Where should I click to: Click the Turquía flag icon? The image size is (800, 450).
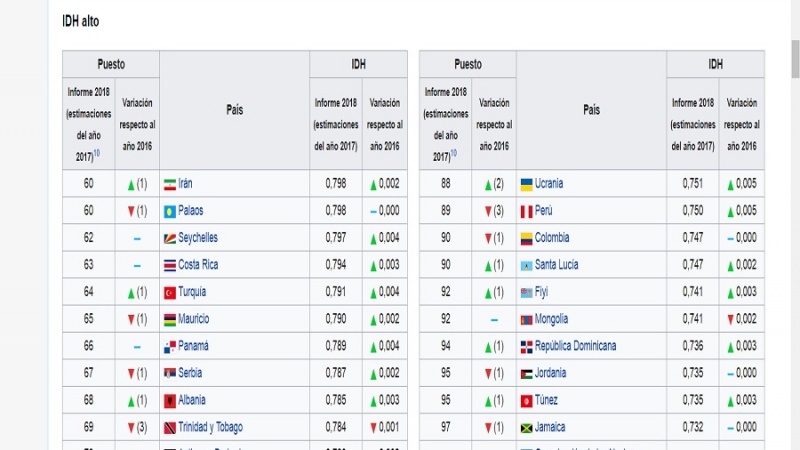(x=169, y=292)
